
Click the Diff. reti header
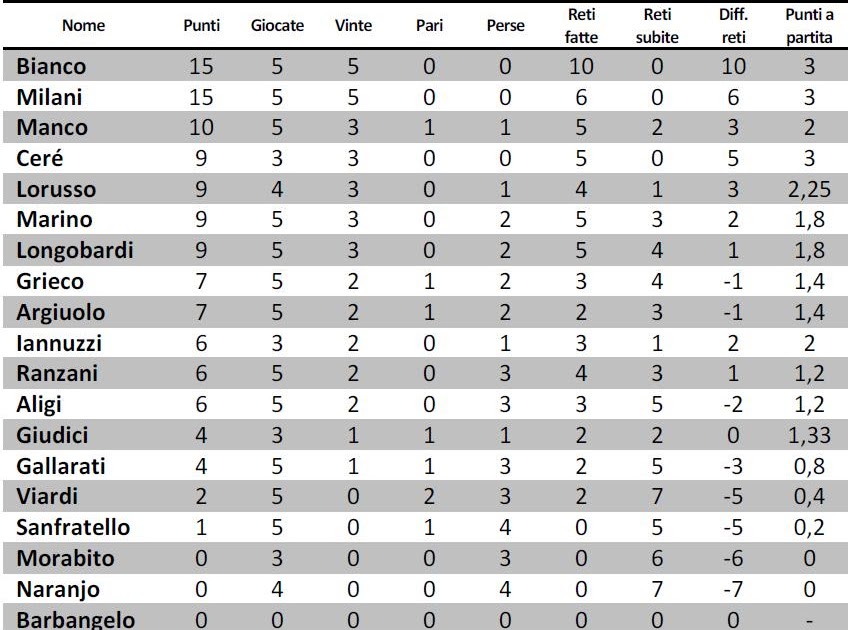734,26
